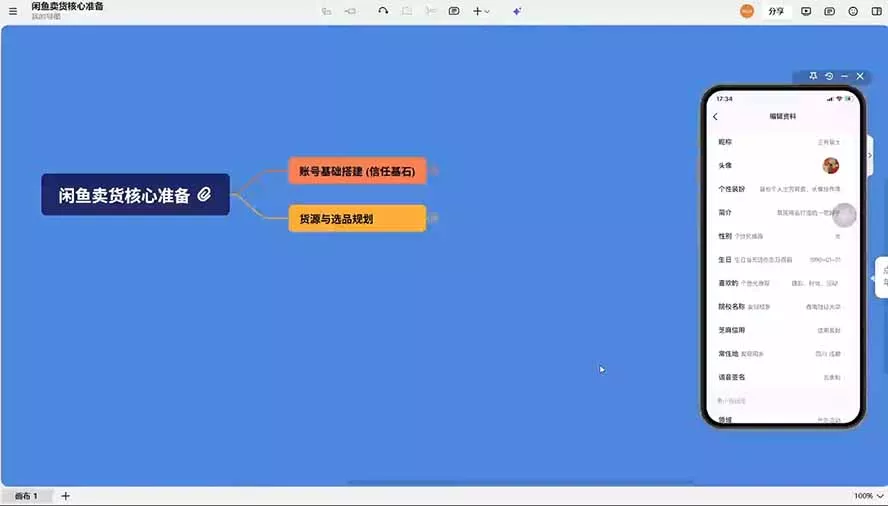Click the add note toolbar icon
Viewport: 888px width, 506px height.
(x=454, y=11)
